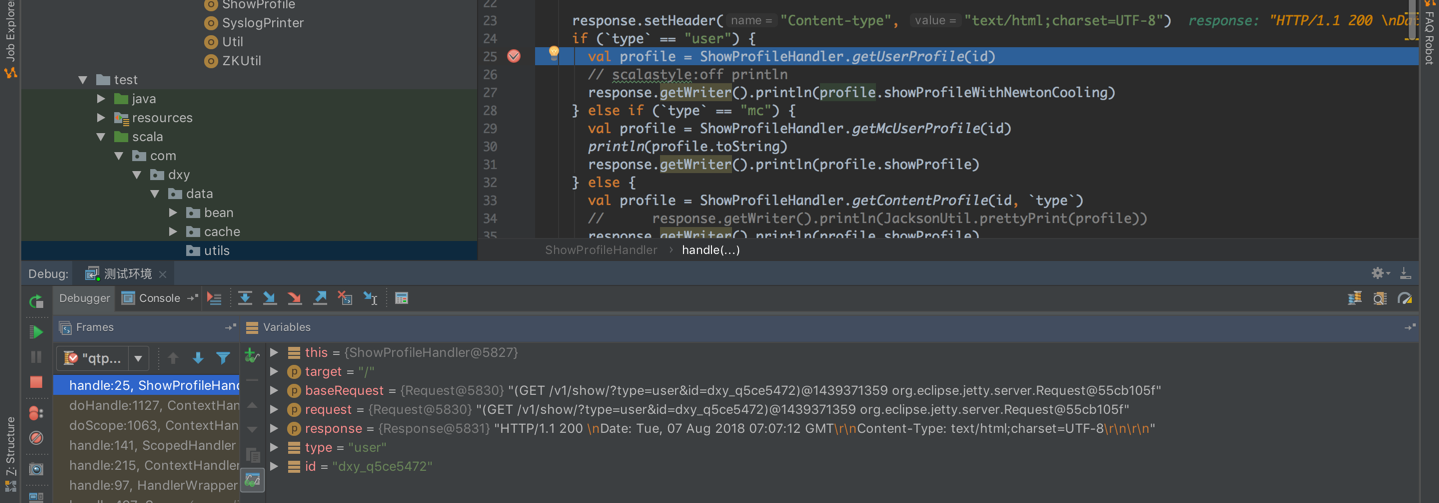Toggle the watches view icon below copy icon
The image size is (1439, 503).
pos(252,480)
